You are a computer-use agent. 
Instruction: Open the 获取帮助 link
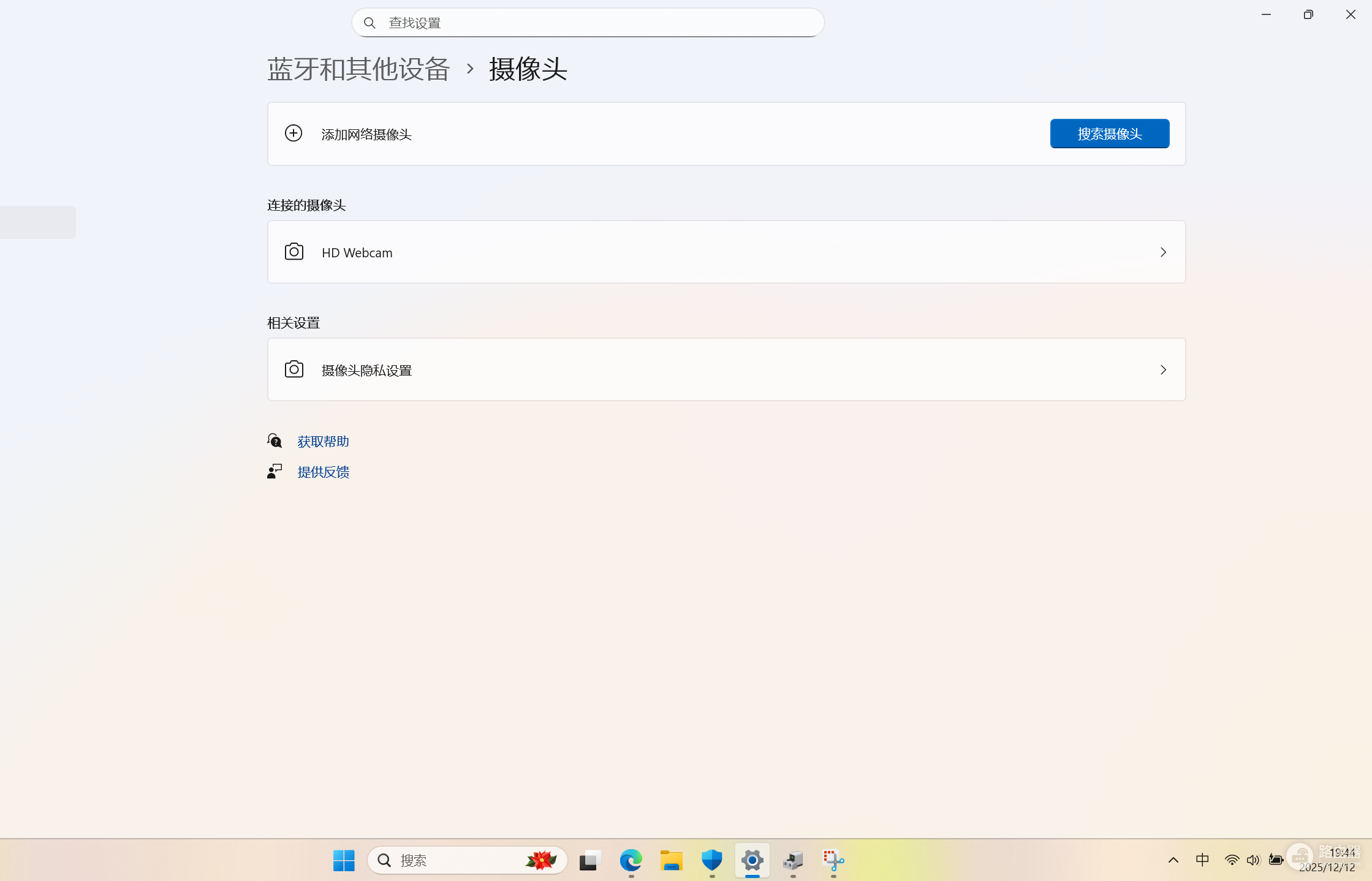[x=323, y=441]
